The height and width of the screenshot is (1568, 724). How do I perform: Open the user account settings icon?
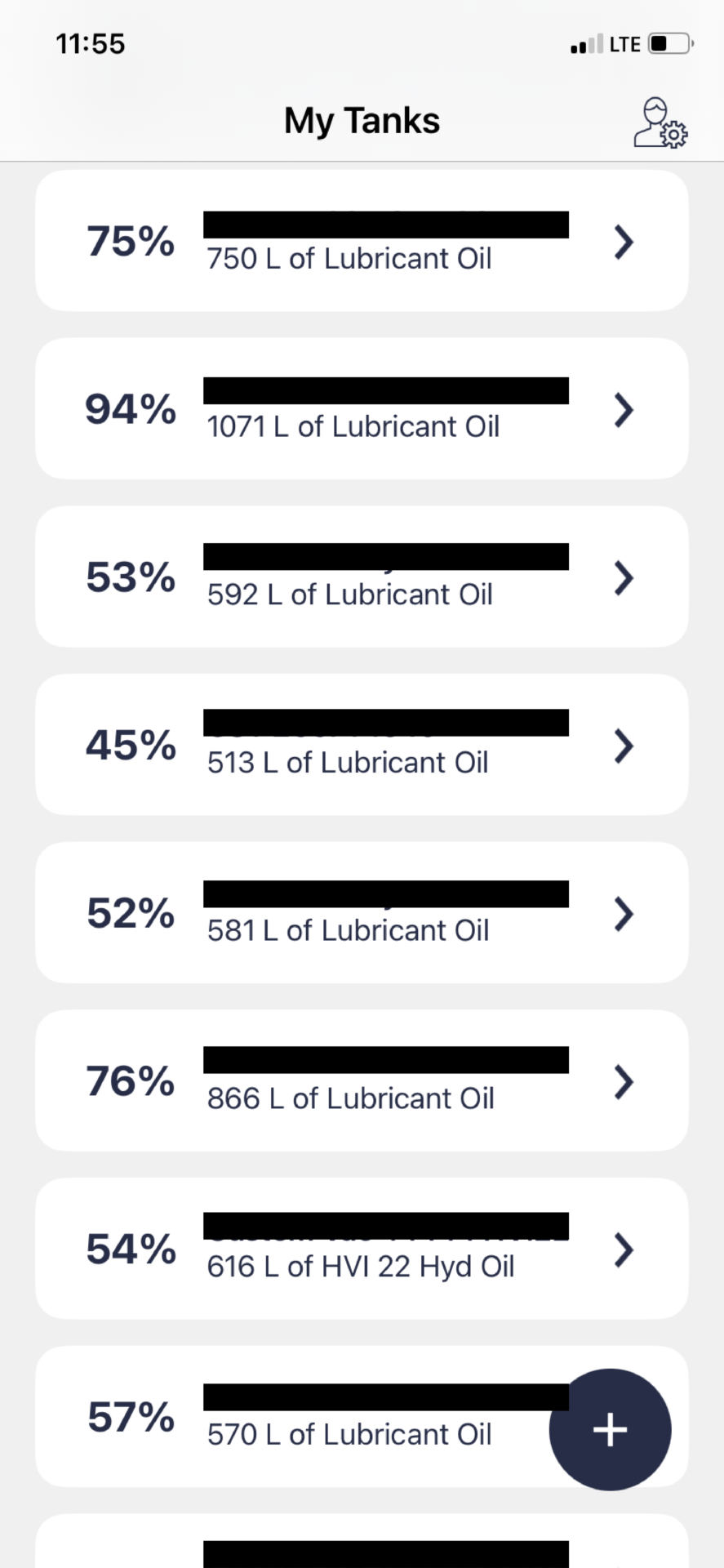[x=660, y=123]
